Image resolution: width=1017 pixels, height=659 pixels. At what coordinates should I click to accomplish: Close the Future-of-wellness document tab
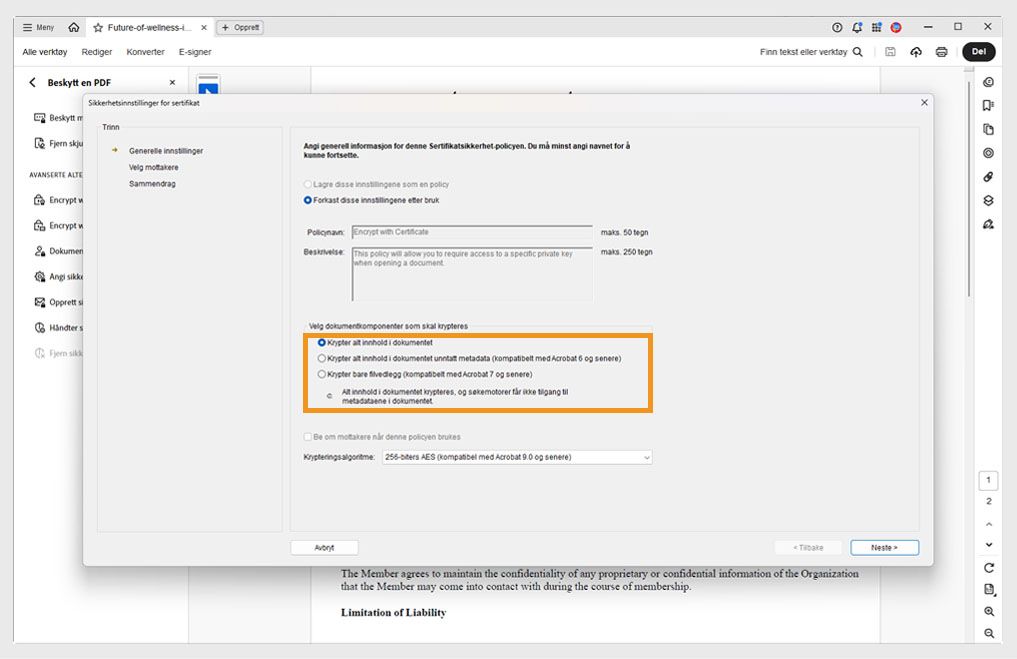click(x=204, y=27)
